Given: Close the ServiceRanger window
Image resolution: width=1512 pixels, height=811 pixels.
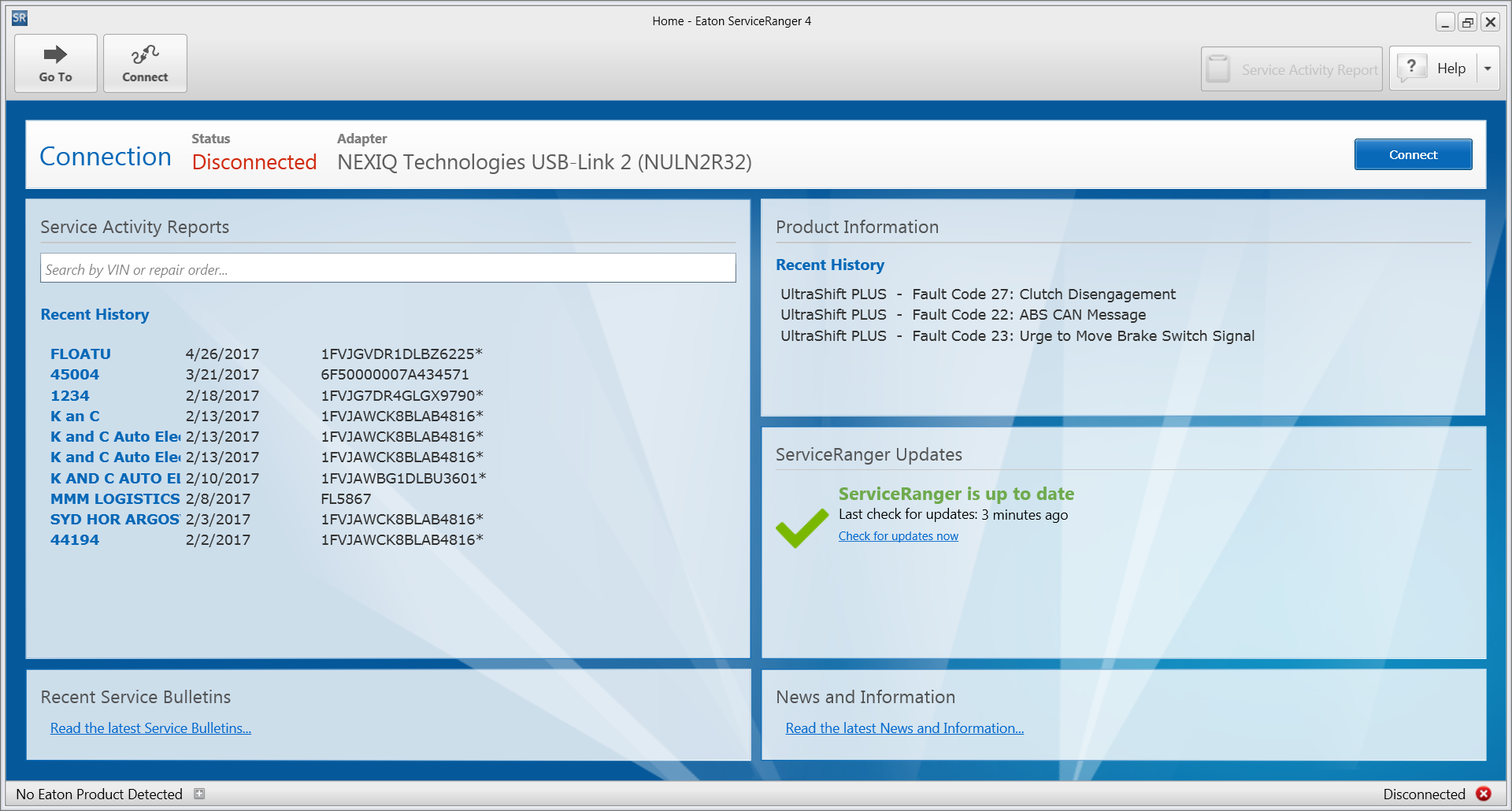Looking at the screenshot, I should (x=1491, y=22).
